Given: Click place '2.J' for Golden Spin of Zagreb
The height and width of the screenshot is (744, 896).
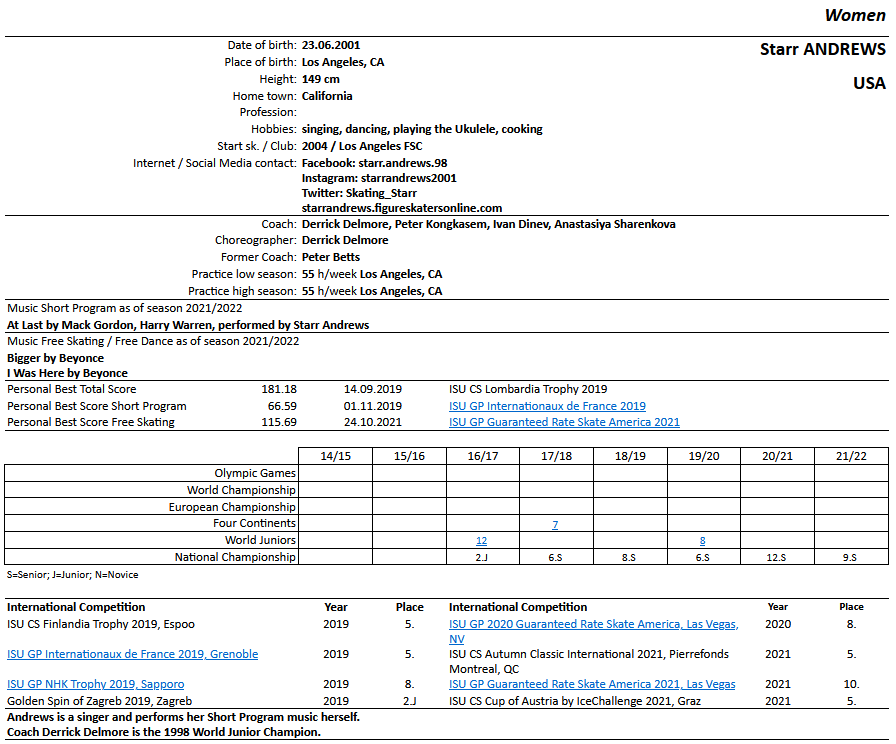Looking at the screenshot, I should point(410,701).
